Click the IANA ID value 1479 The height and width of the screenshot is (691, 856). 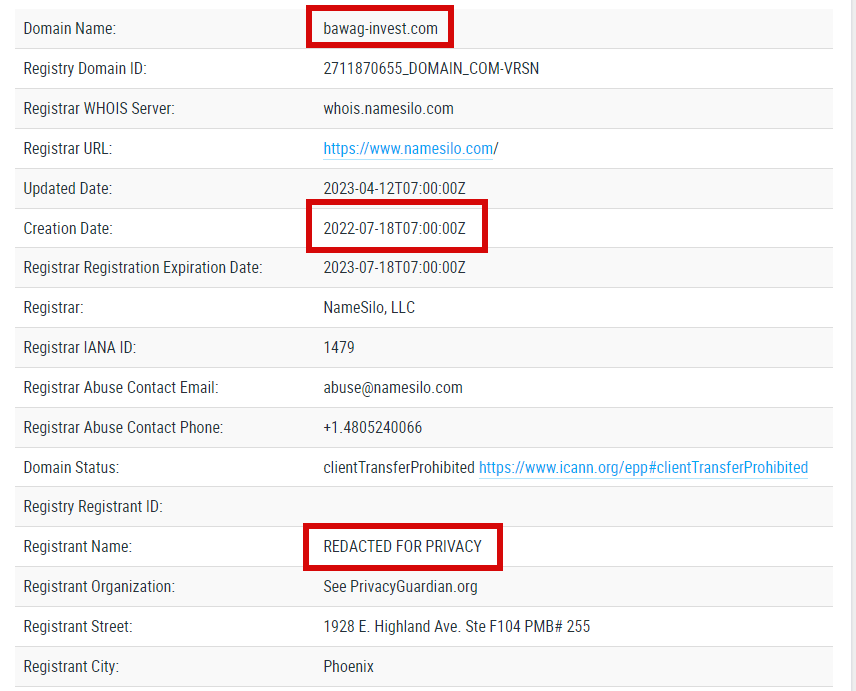(x=339, y=348)
